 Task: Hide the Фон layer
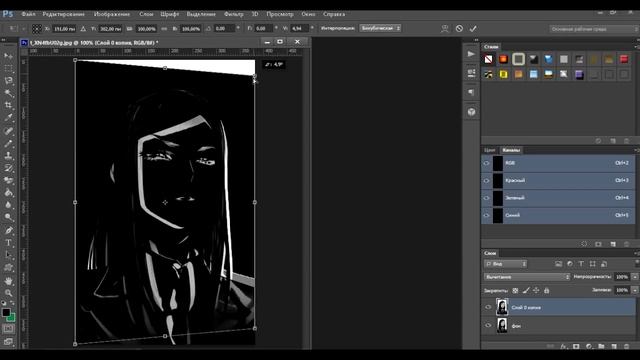pyautogui.click(x=488, y=326)
